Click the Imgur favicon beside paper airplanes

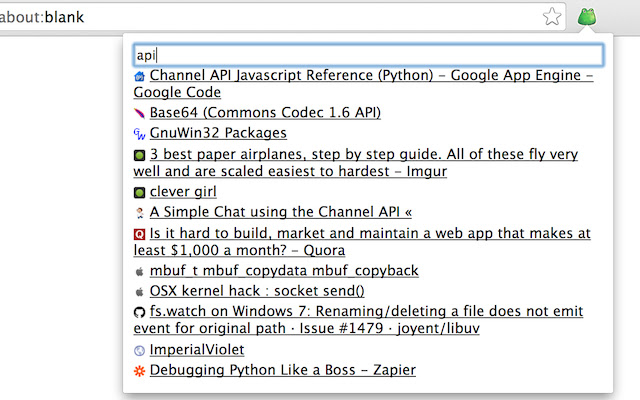pos(139,155)
